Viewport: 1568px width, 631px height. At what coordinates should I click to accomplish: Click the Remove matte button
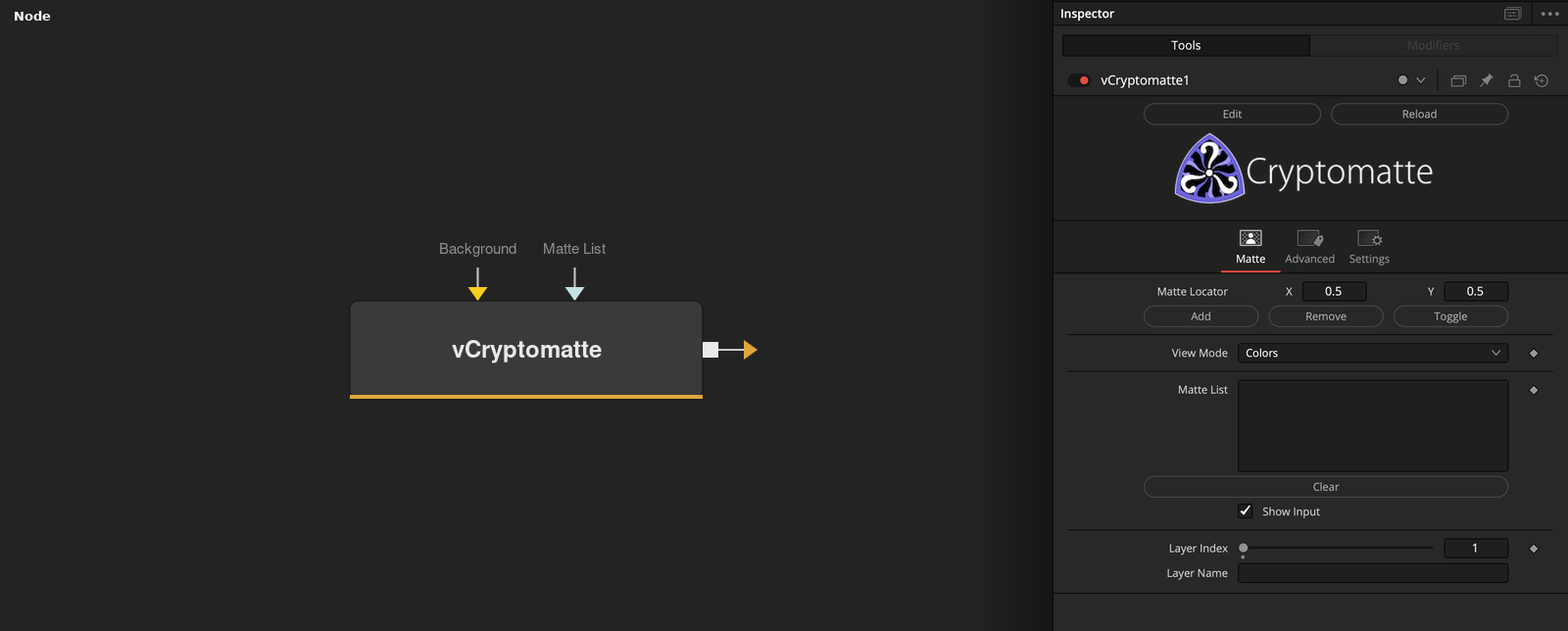point(1326,316)
